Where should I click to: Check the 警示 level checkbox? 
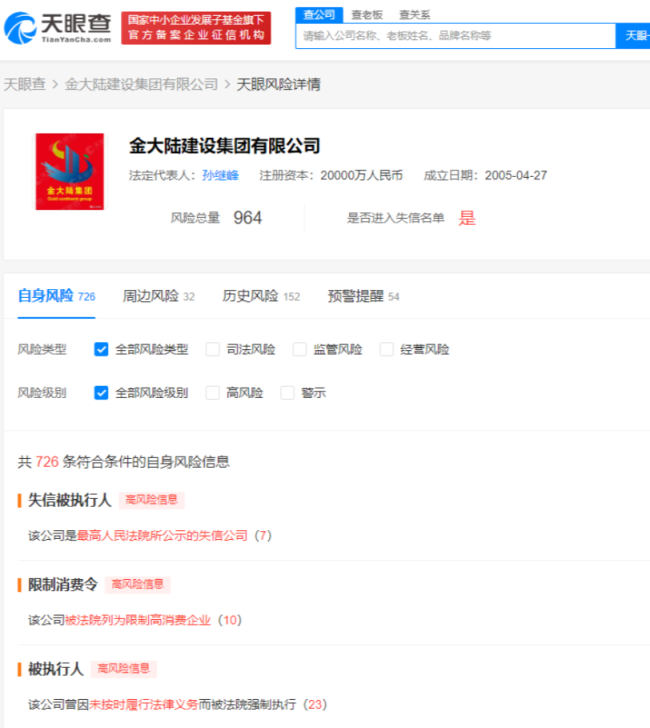287,393
